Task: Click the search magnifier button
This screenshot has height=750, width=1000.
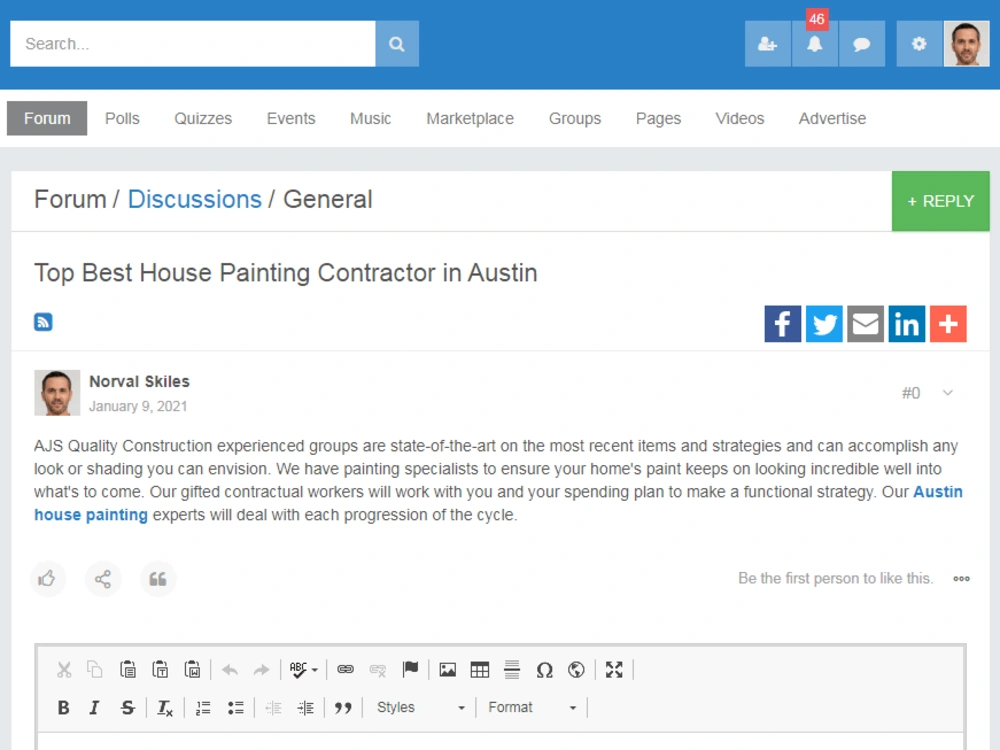Action: point(397,43)
